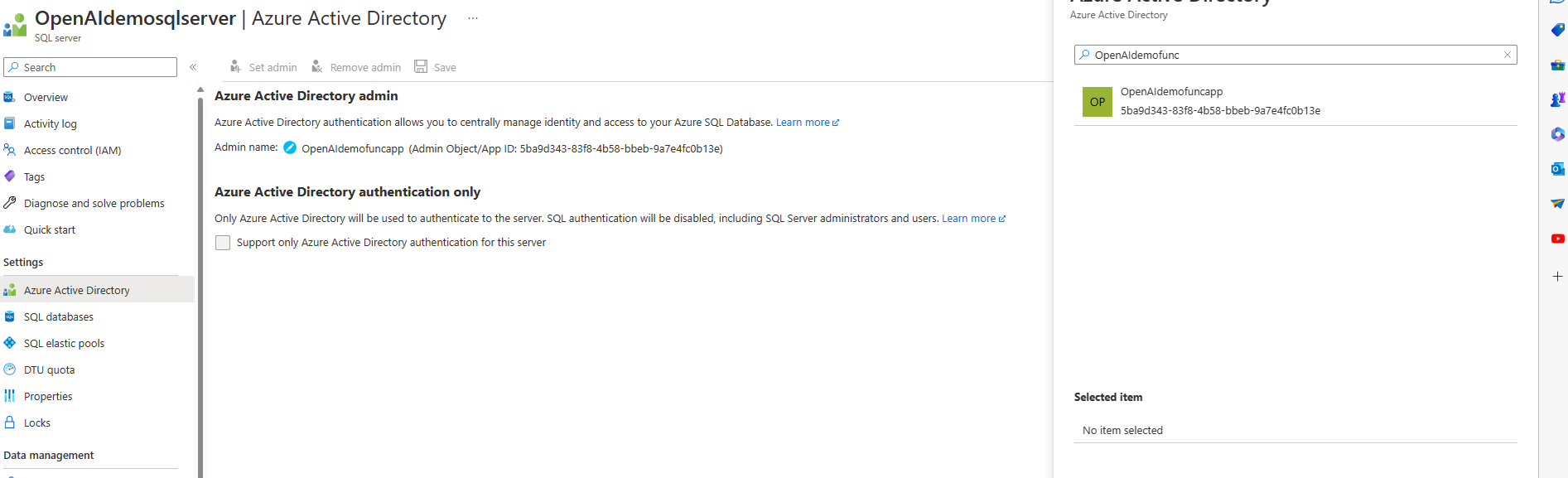
Task: Click the Access control (IAM) icon
Action: 9,150
